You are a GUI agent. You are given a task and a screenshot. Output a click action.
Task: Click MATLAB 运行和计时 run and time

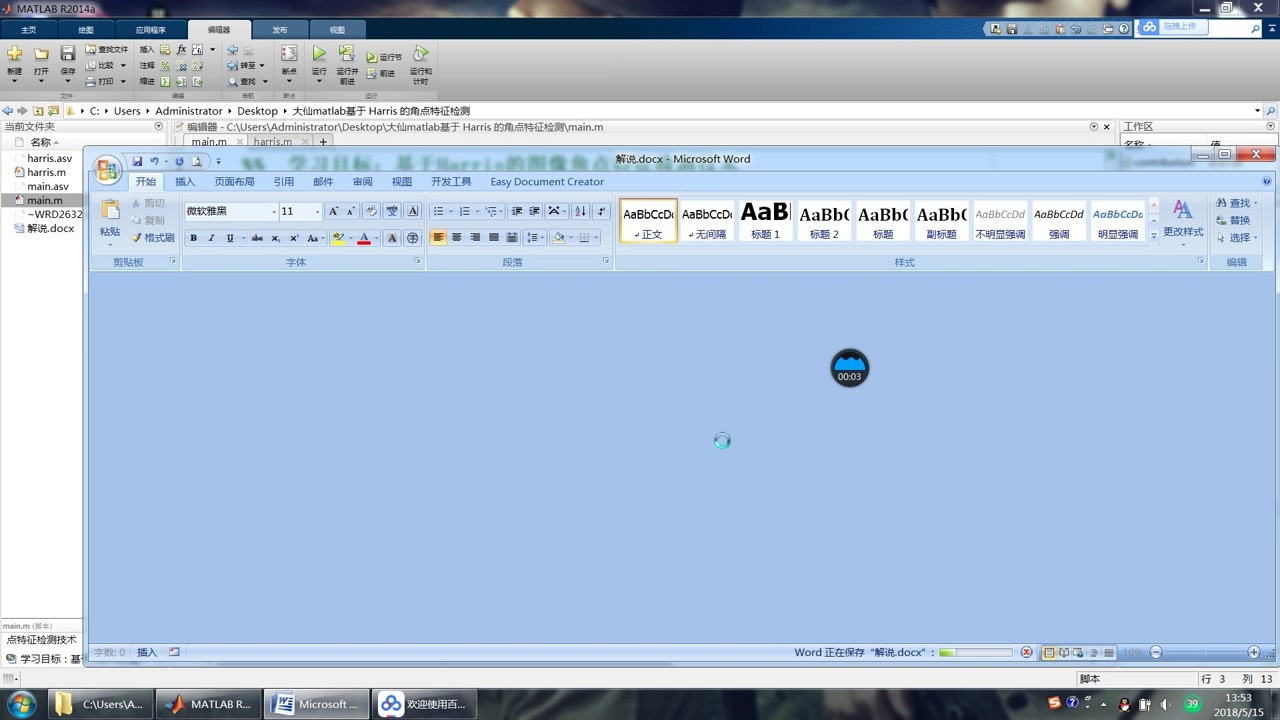pos(421,64)
